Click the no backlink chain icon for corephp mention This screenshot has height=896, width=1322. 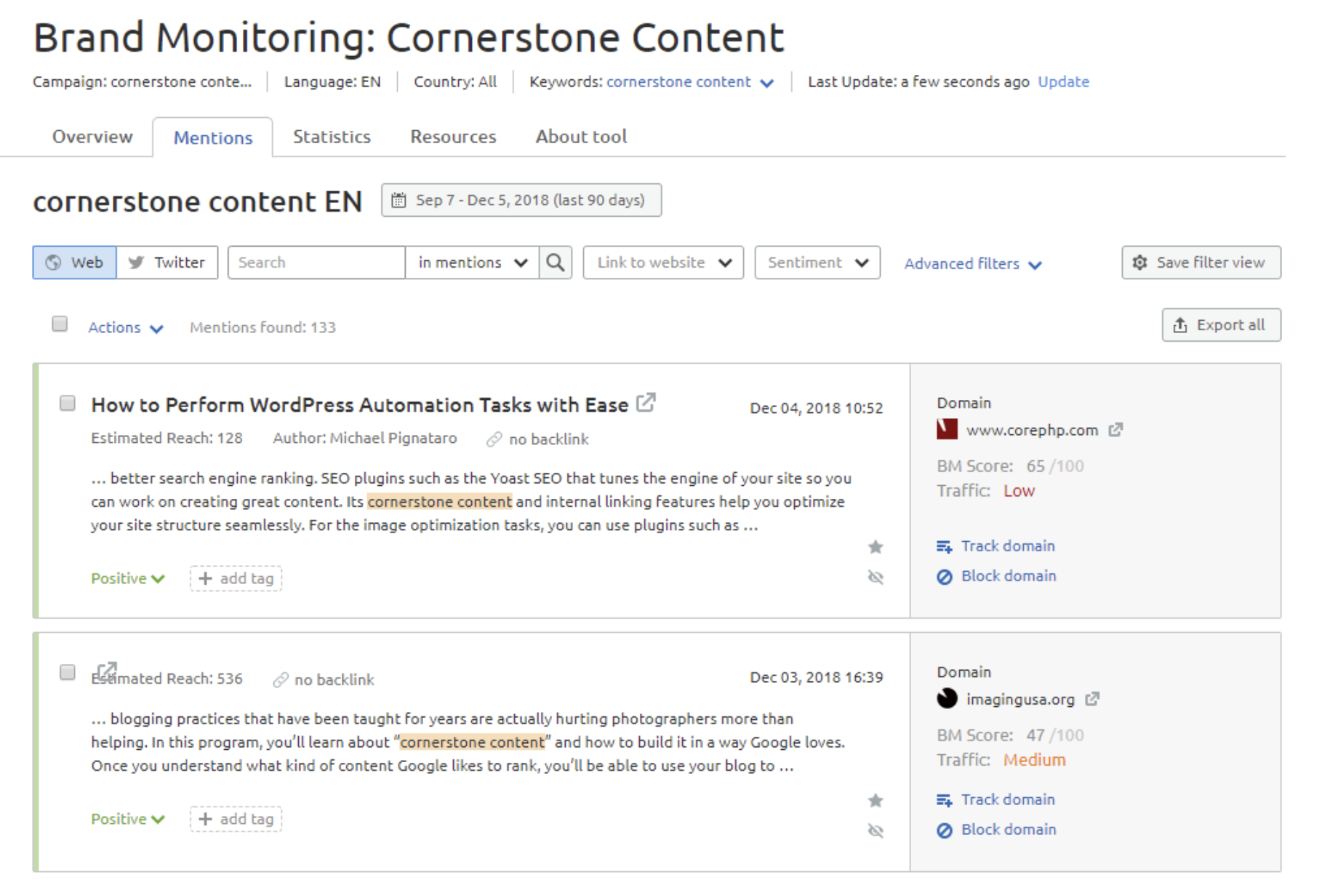494,439
